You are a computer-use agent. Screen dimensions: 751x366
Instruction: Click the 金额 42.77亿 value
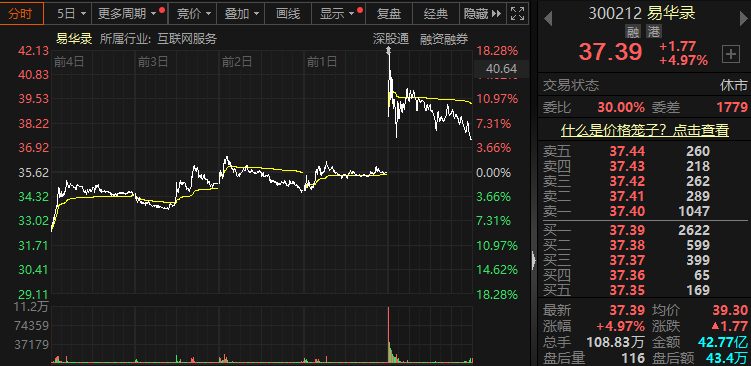pyautogui.click(x=722, y=342)
